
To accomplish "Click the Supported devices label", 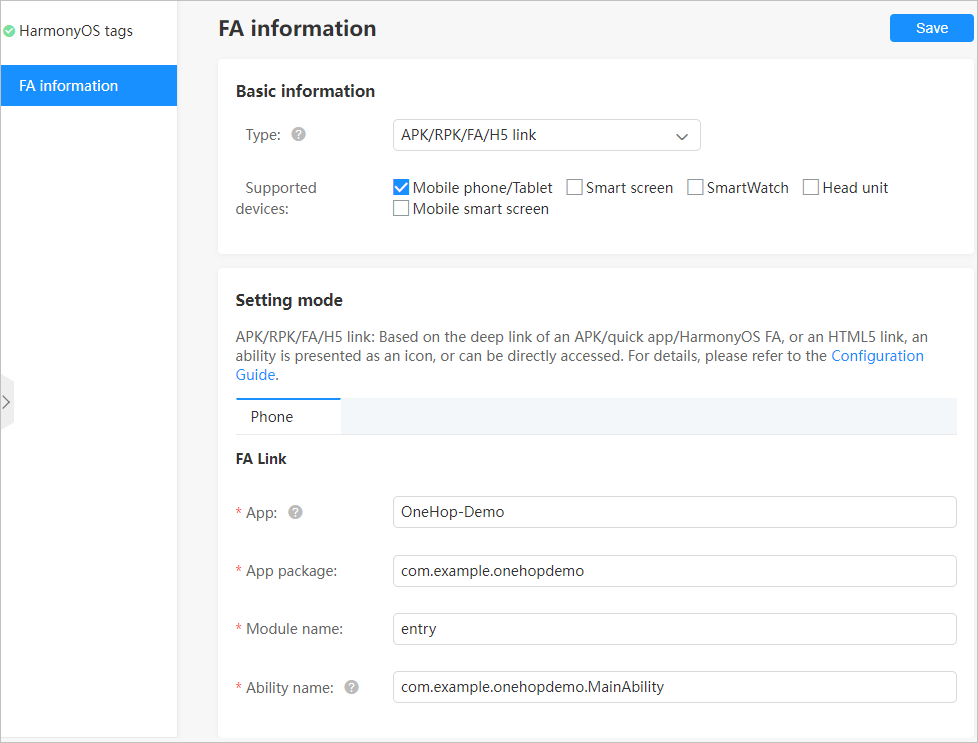I will click(276, 198).
